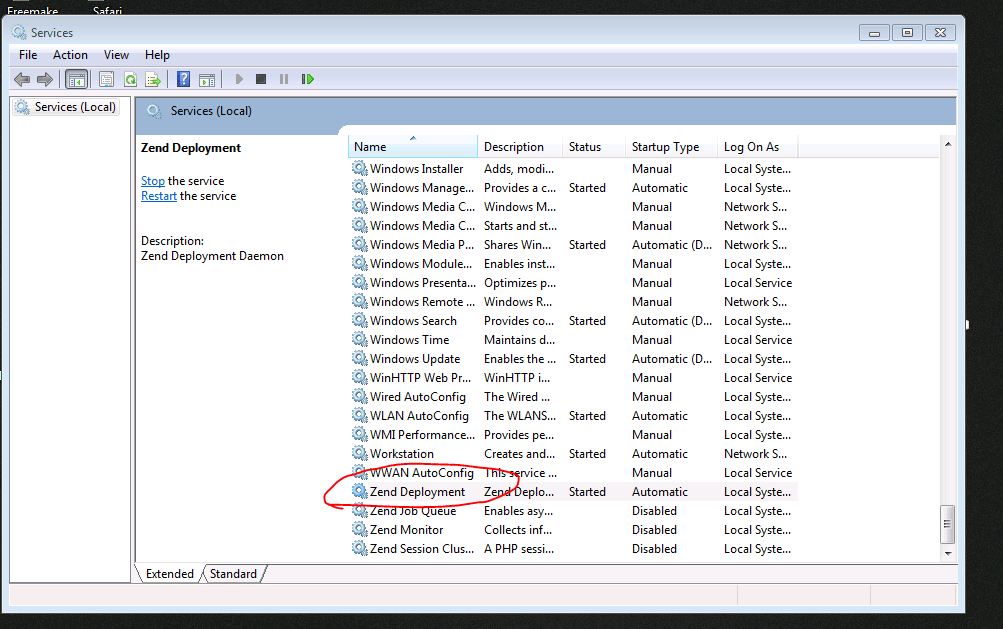The image size is (1003, 629).
Task: Open Properties using the toolbar icon
Action: click(x=106, y=79)
